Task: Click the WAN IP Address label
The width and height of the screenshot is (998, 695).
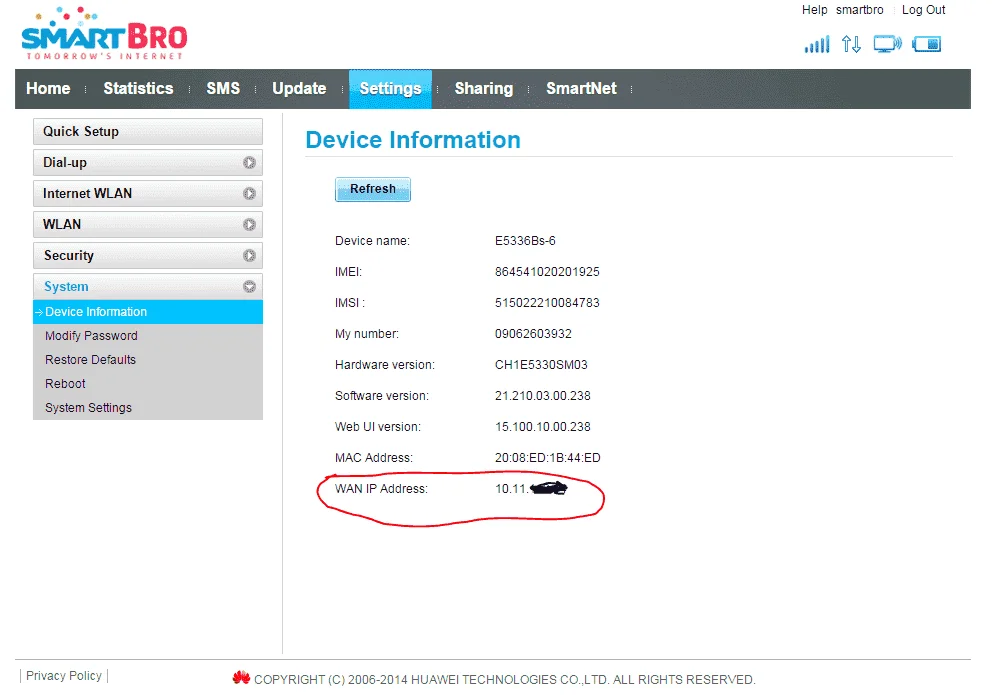Action: click(381, 489)
